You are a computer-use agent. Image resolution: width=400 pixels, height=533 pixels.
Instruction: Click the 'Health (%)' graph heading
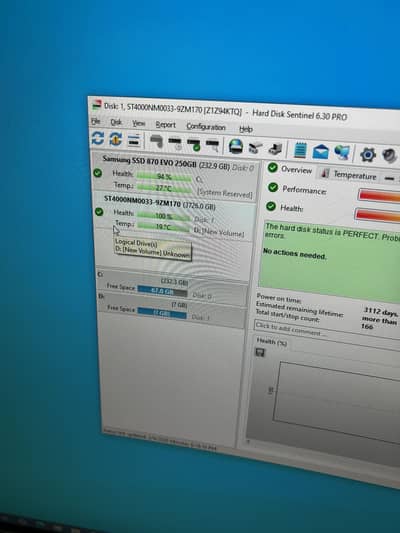(272, 341)
